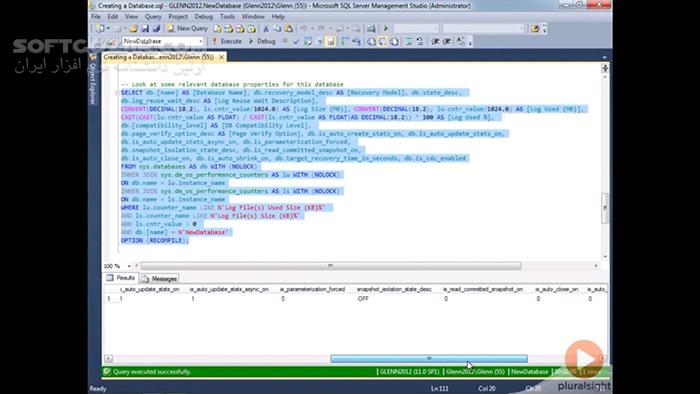This screenshot has height=394, width=700.
Task: Close the Creating a Database.sql tab
Action: click(221, 57)
